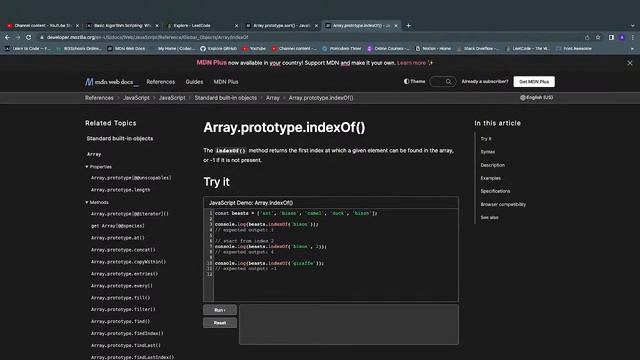Share this page icon in address bar
640x360 pixels.
click(587, 37)
